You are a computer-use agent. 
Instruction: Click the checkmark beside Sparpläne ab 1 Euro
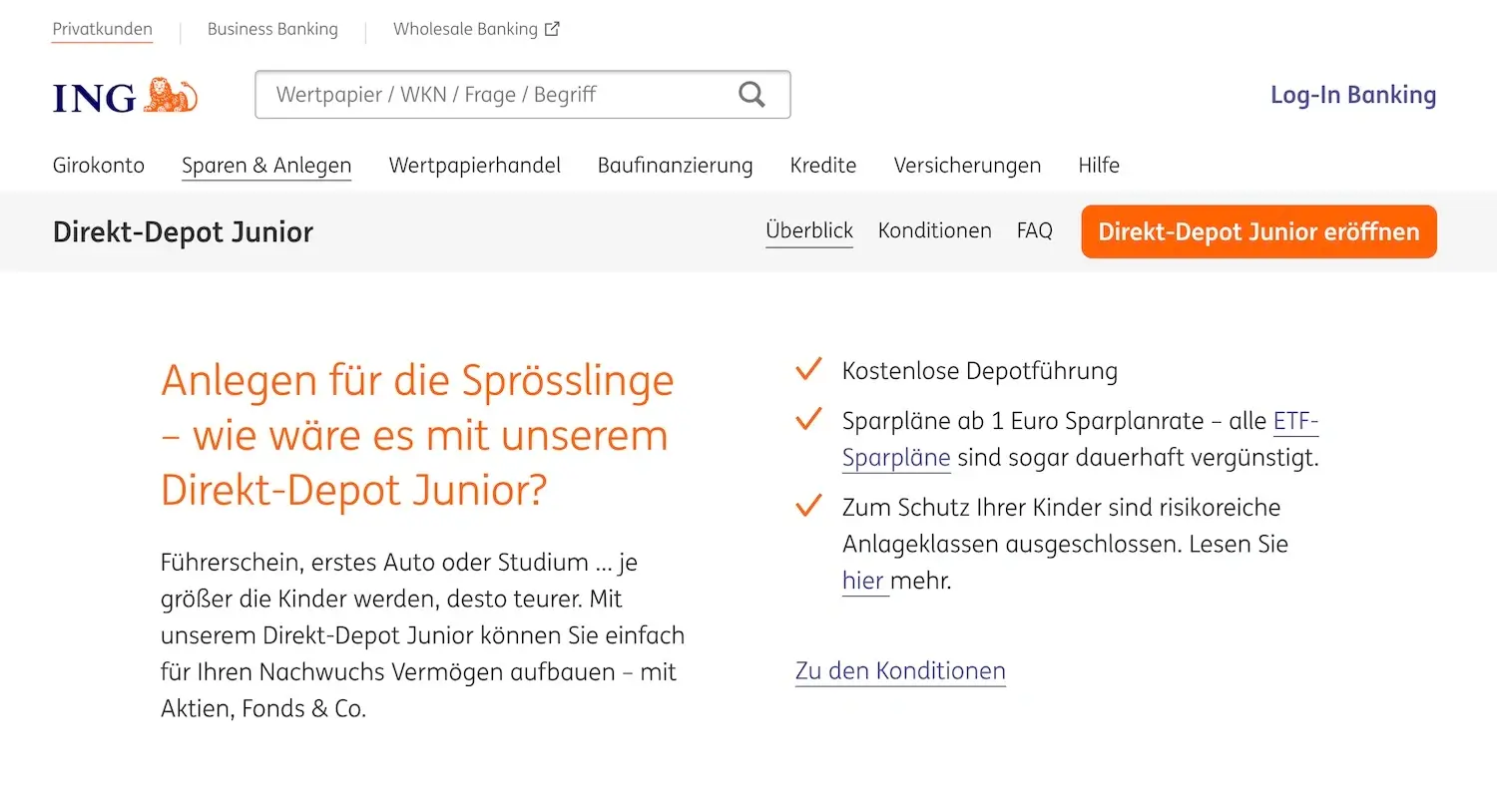pos(808,419)
